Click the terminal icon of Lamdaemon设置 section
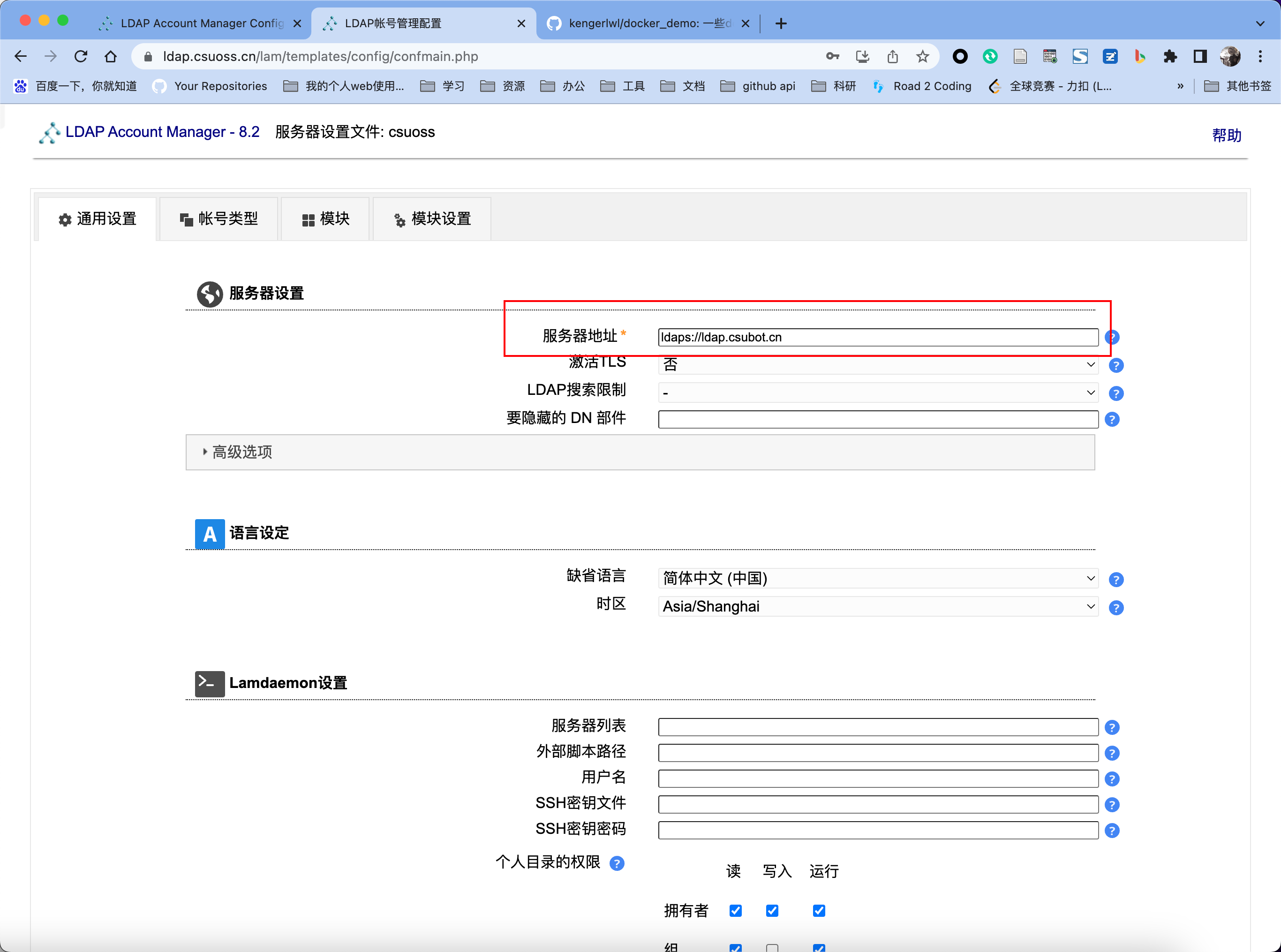This screenshot has width=1281, height=952. coord(209,683)
